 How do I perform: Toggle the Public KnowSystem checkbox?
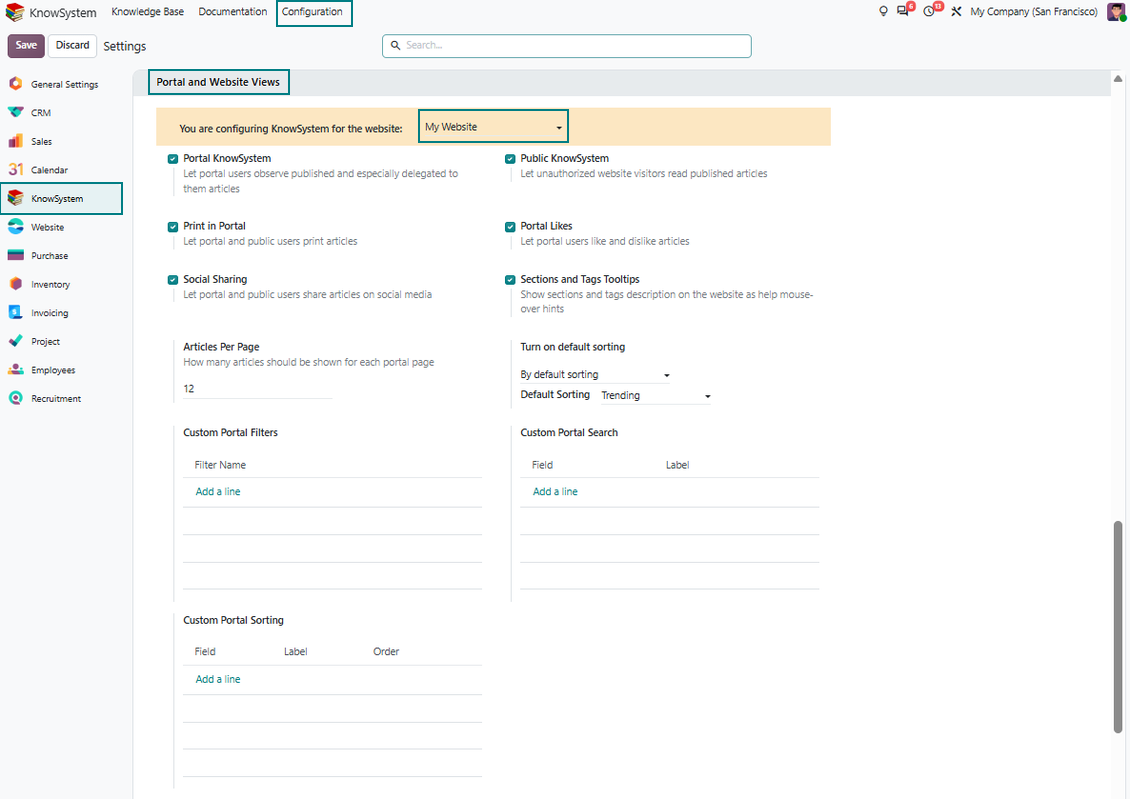(510, 159)
